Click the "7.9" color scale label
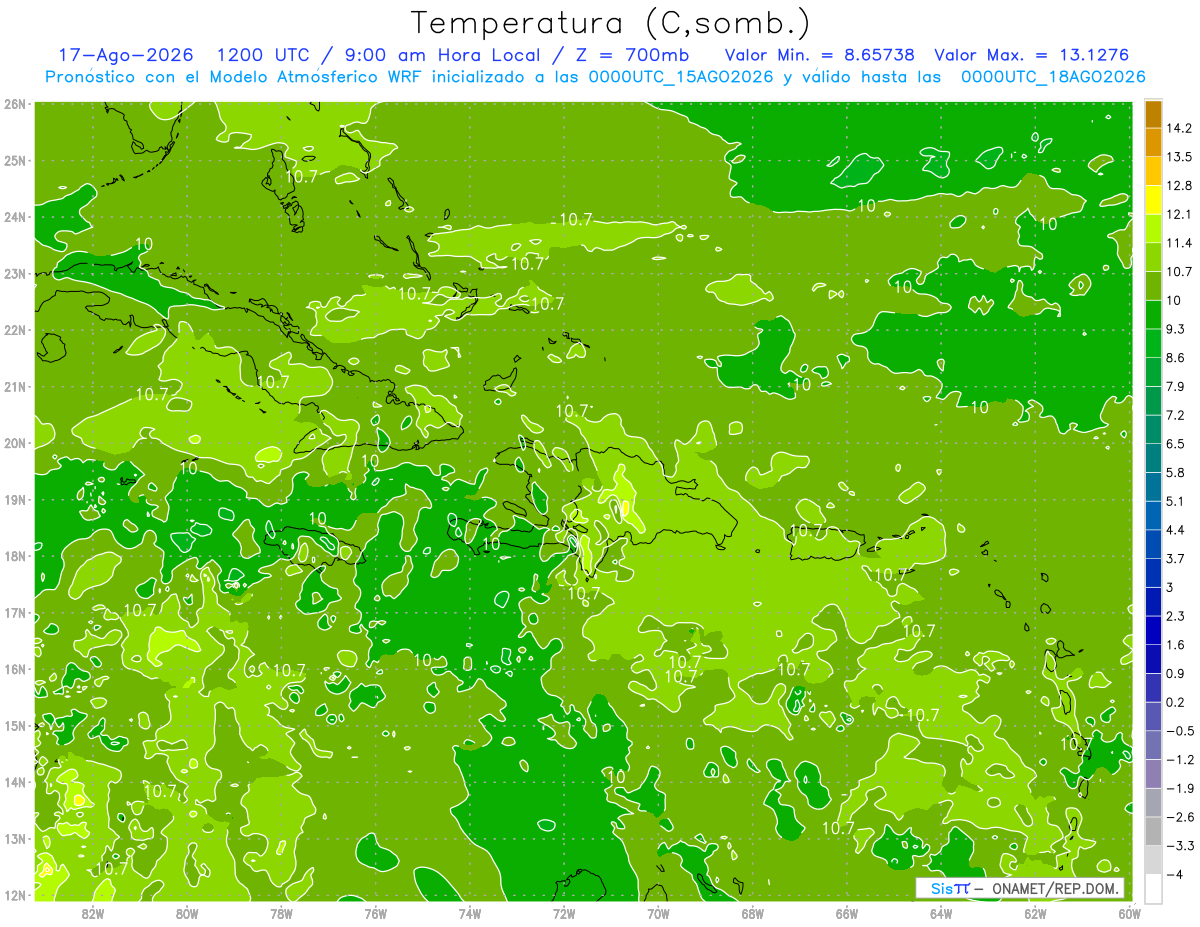 (1175, 386)
